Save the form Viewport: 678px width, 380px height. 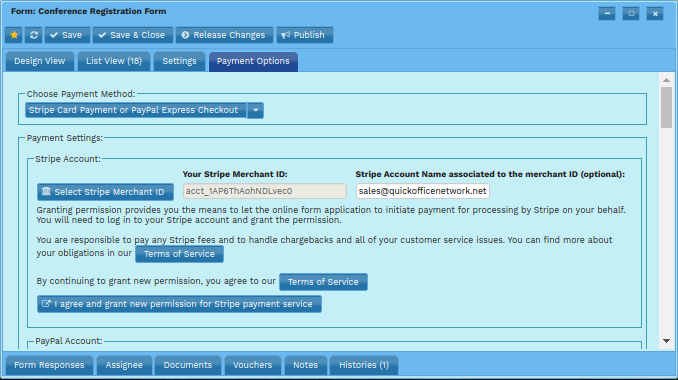click(x=67, y=35)
